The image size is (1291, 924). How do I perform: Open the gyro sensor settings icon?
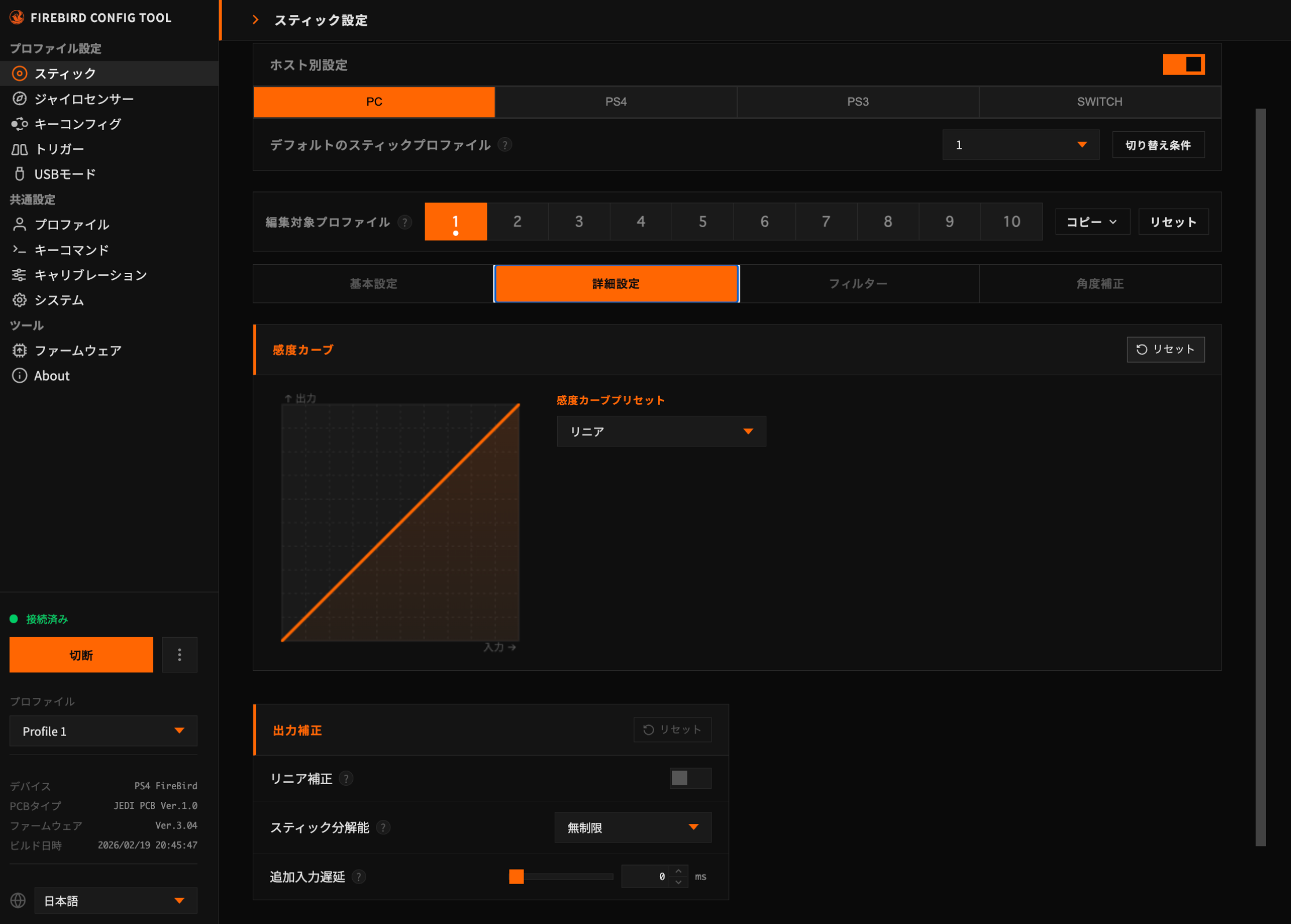20,99
